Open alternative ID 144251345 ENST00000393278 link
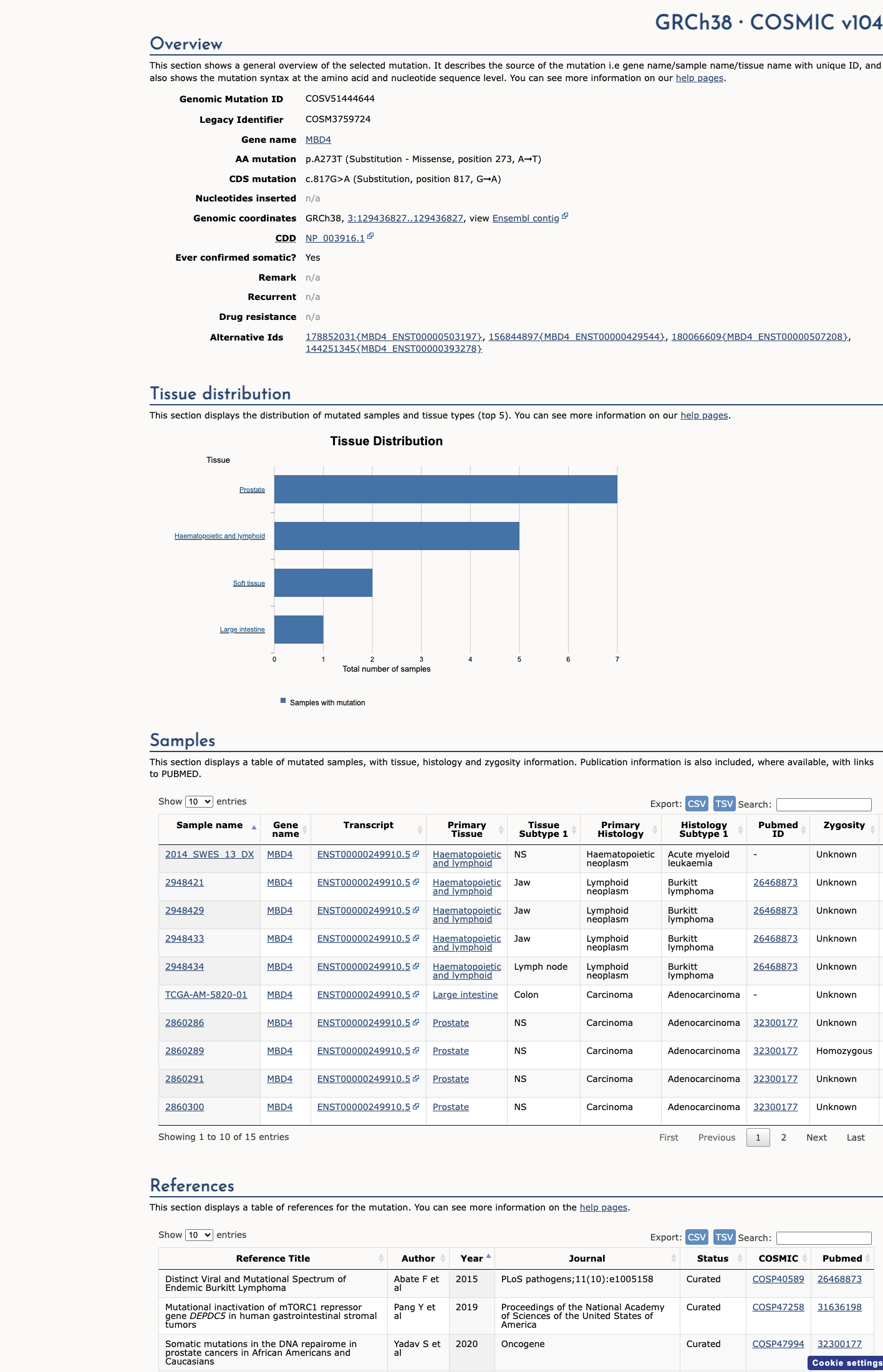The height and width of the screenshot is (1372, 883). 393,349
